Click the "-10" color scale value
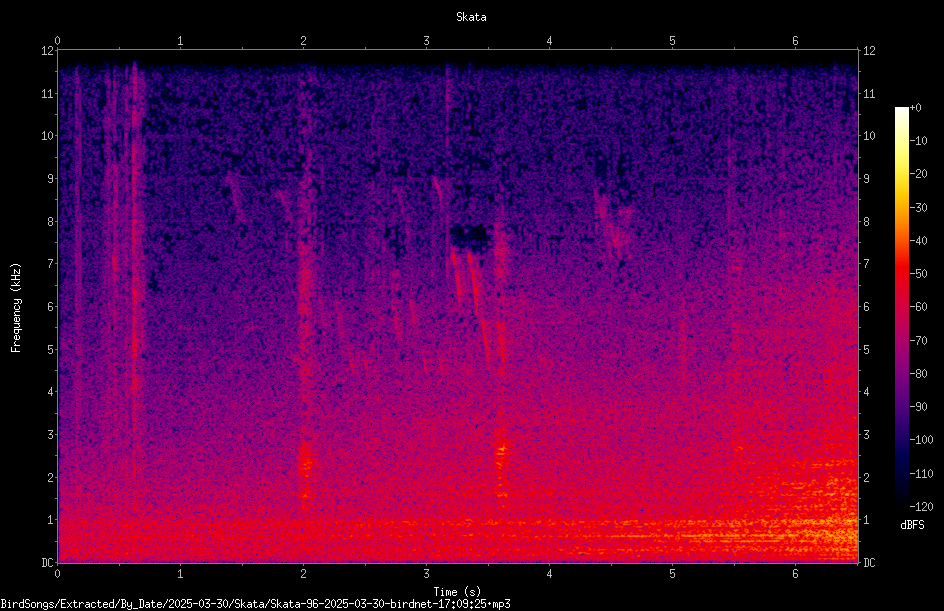The width and height of the screenshot is (944, 611). [x=918, y=141]
